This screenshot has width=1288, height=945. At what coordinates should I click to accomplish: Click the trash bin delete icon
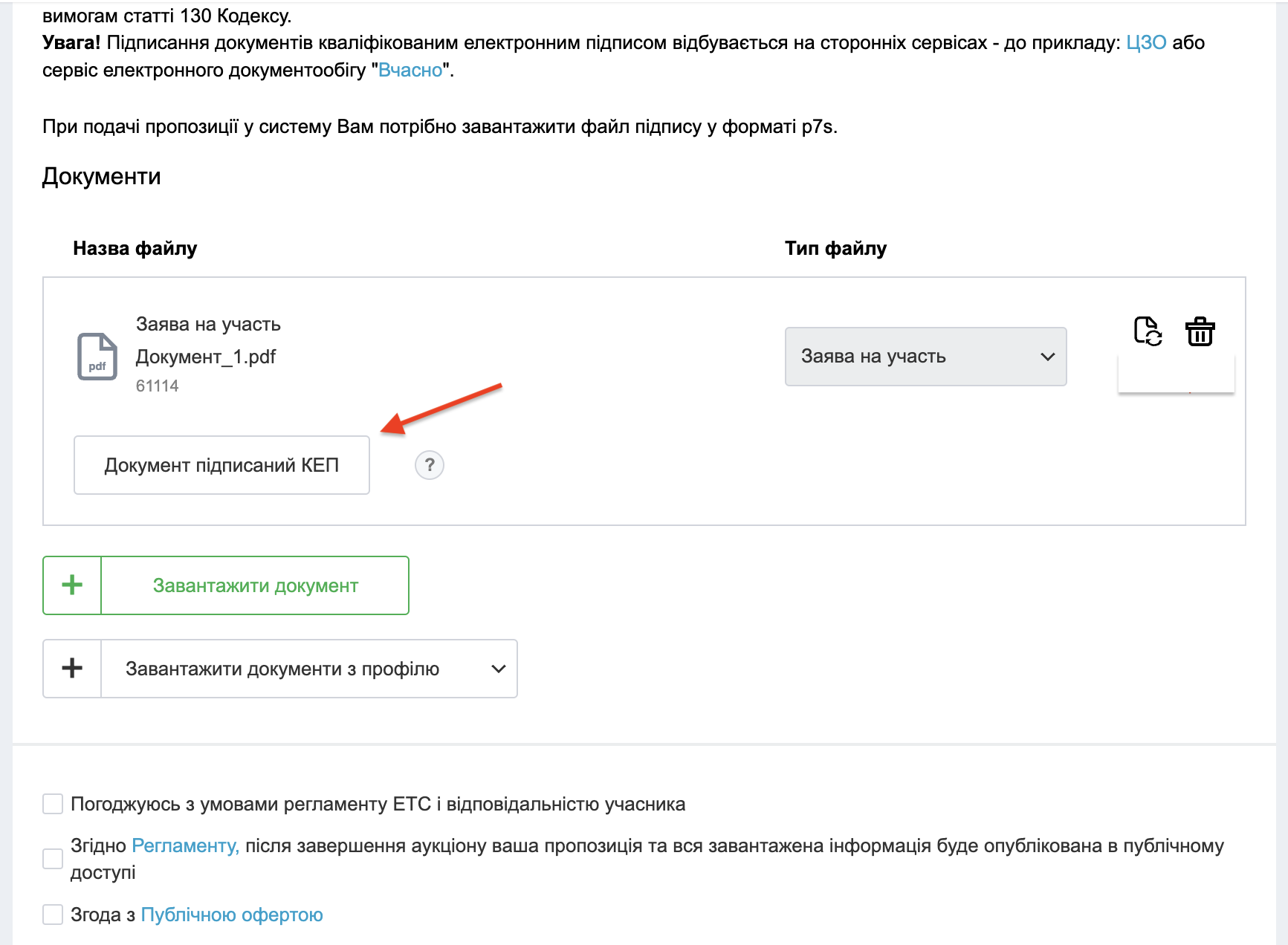coord(1200,331)
